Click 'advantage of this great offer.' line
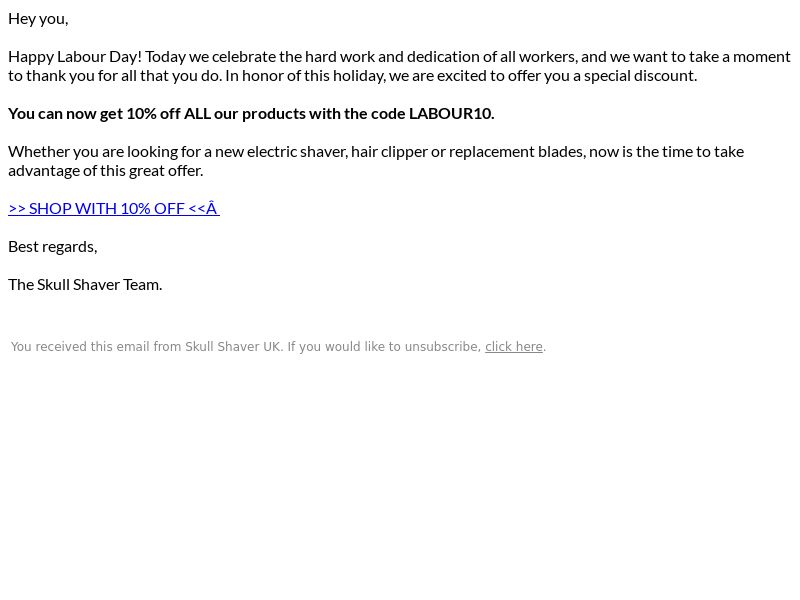 (106, 170)
